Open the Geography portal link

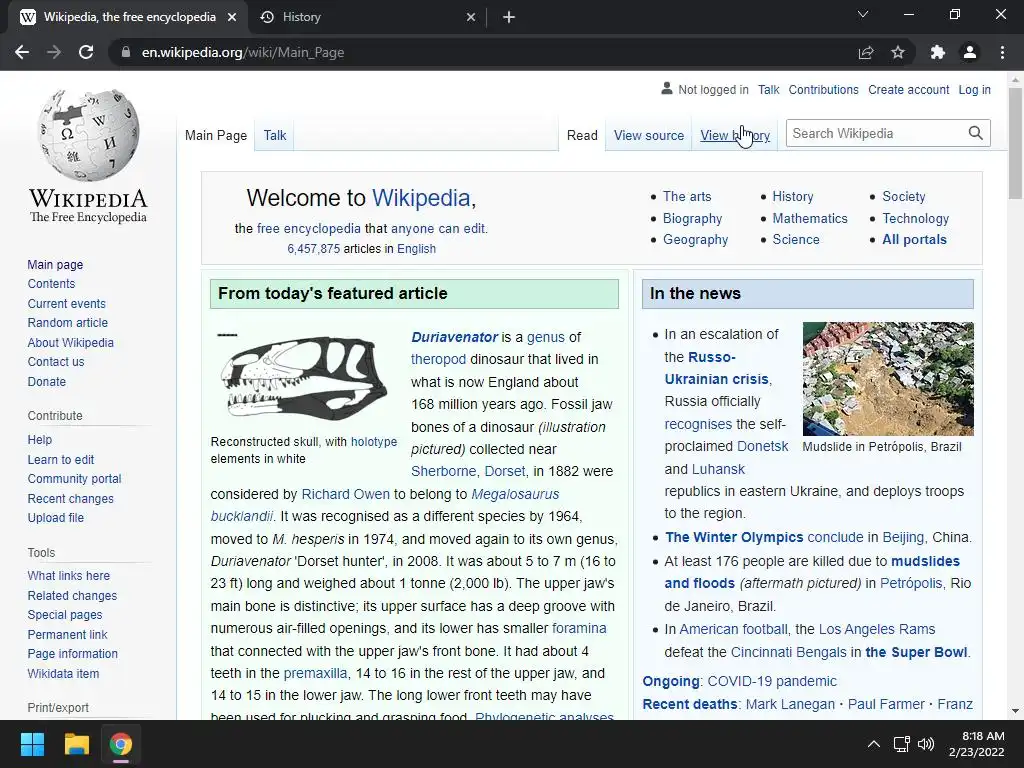tap(696, 239)
